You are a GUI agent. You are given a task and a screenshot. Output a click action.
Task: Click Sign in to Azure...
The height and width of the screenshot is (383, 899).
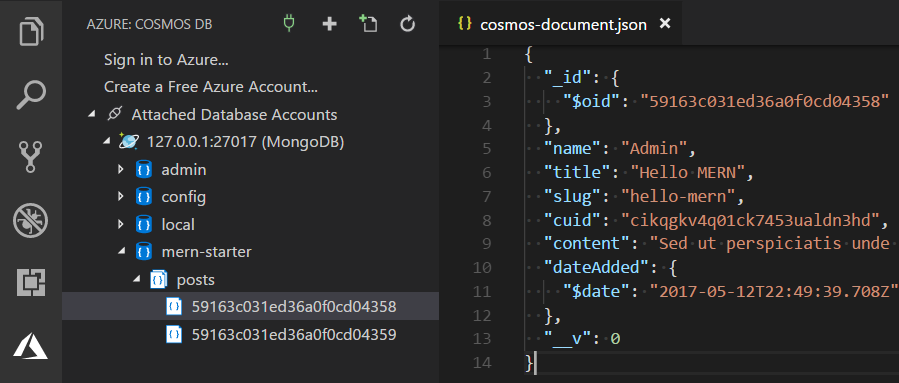coord(166,60)
